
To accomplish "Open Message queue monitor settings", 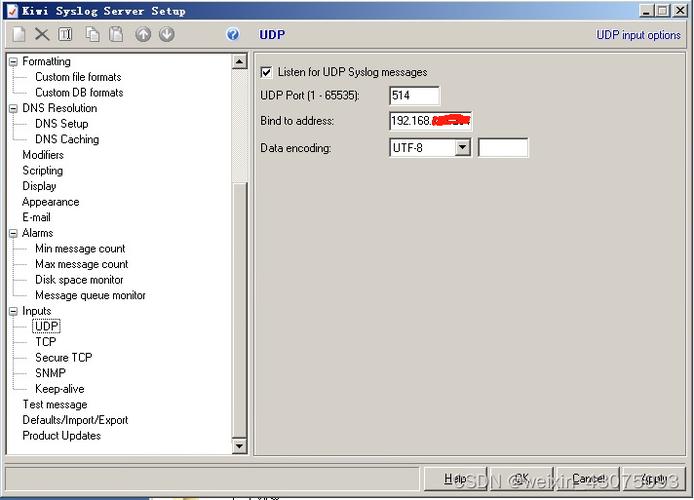I will (90, 295).
